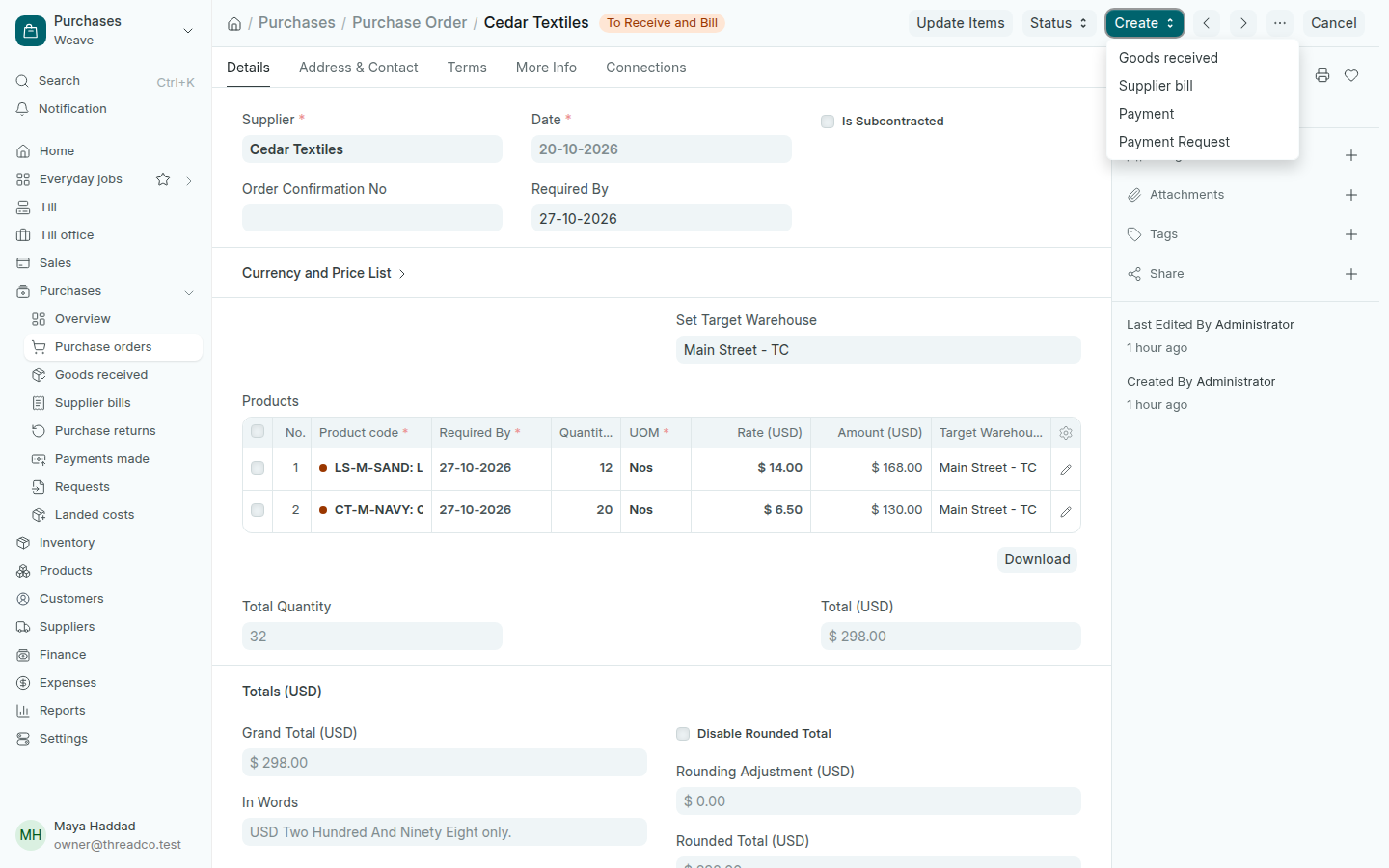Download the products table
This screenshot has width=1389, height=868.
tap(1037, 559)
